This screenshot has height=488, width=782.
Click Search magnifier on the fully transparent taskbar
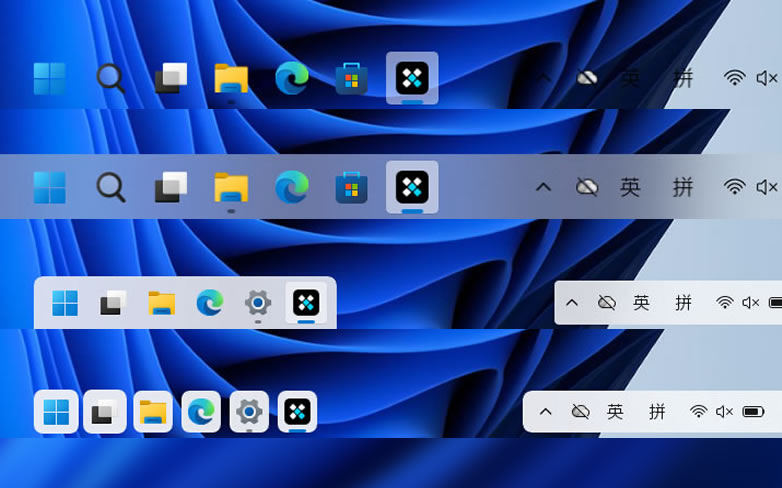pos(110,78)
